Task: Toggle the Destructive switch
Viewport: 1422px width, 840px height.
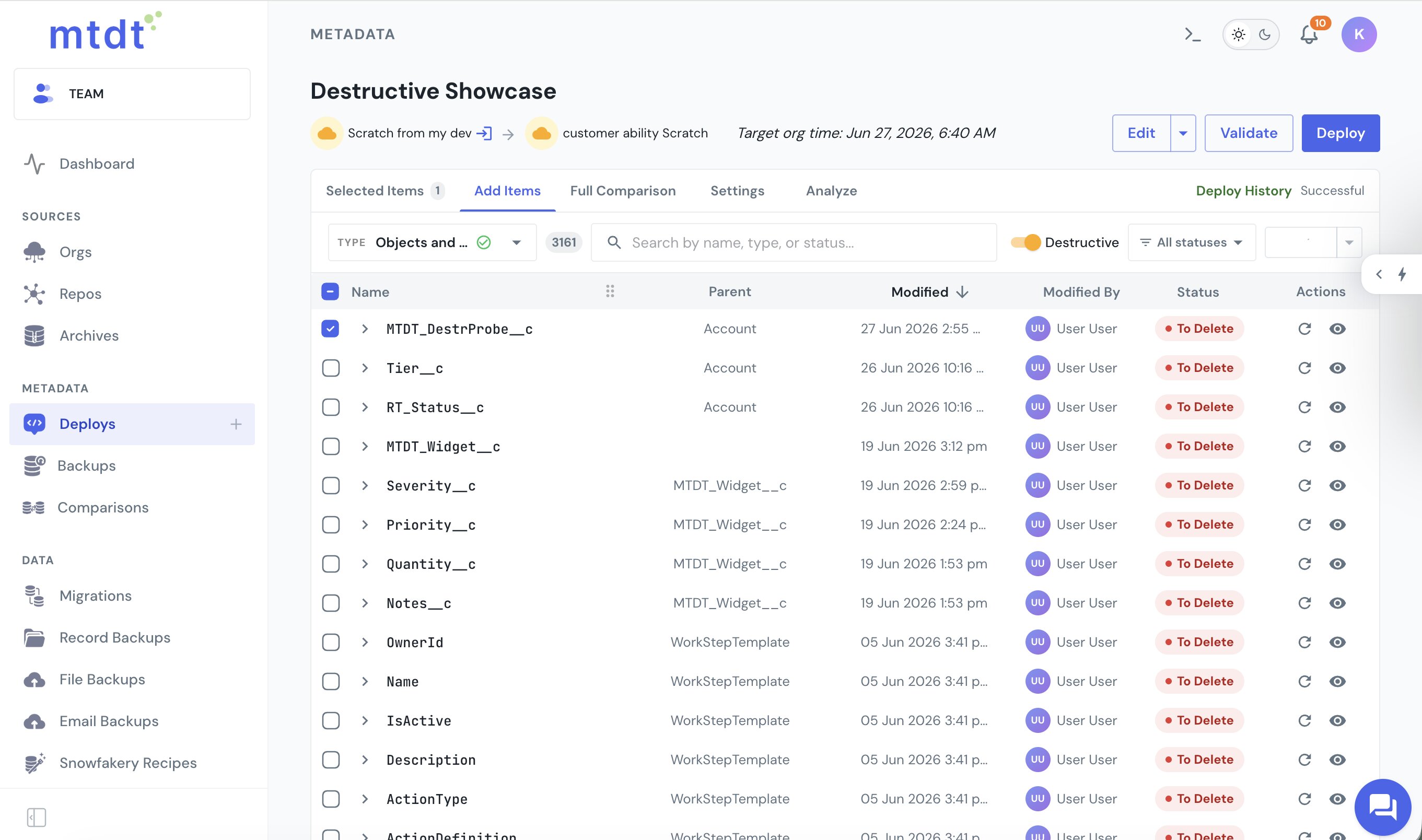Action: pos(1025,242)
